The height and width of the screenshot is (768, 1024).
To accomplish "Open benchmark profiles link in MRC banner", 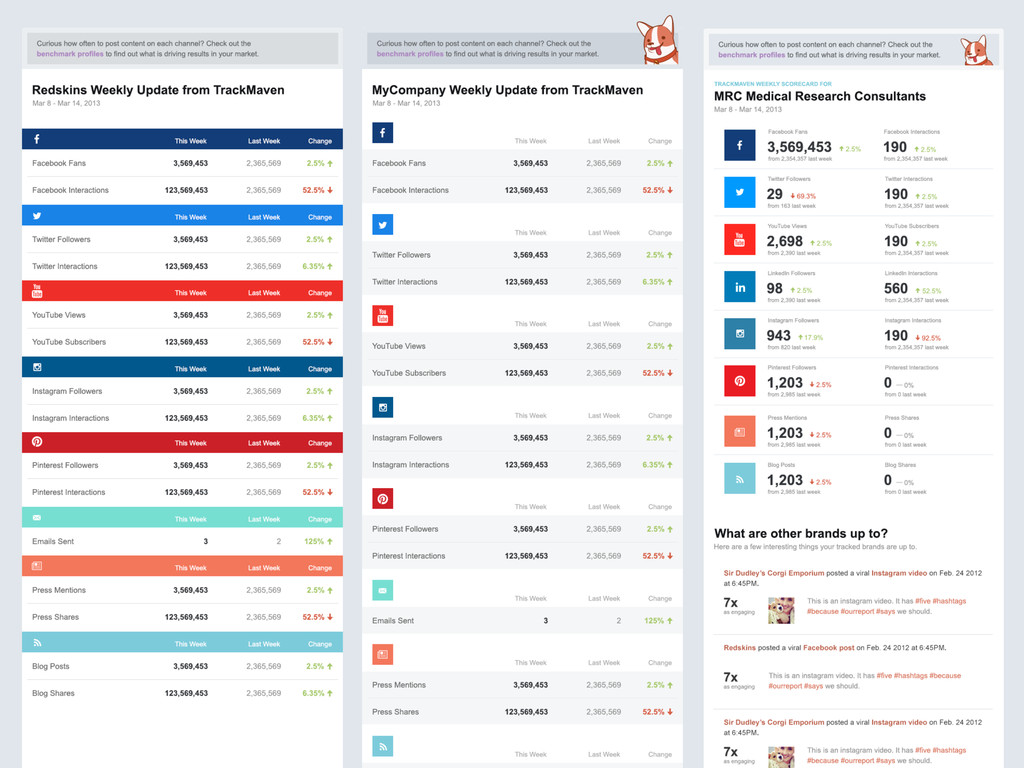I will tap(752, 55).
